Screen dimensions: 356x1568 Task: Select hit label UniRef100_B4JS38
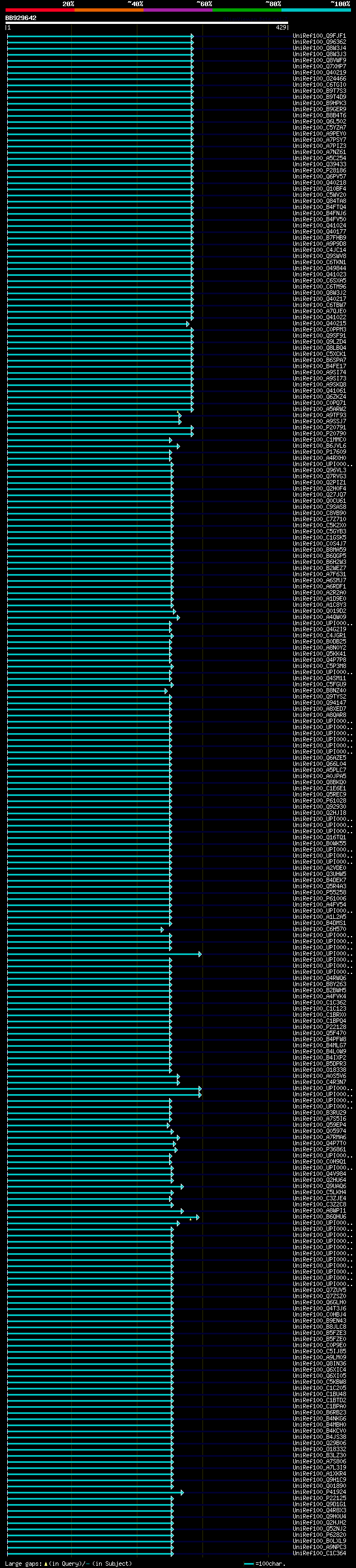(x=319, y=1437)
